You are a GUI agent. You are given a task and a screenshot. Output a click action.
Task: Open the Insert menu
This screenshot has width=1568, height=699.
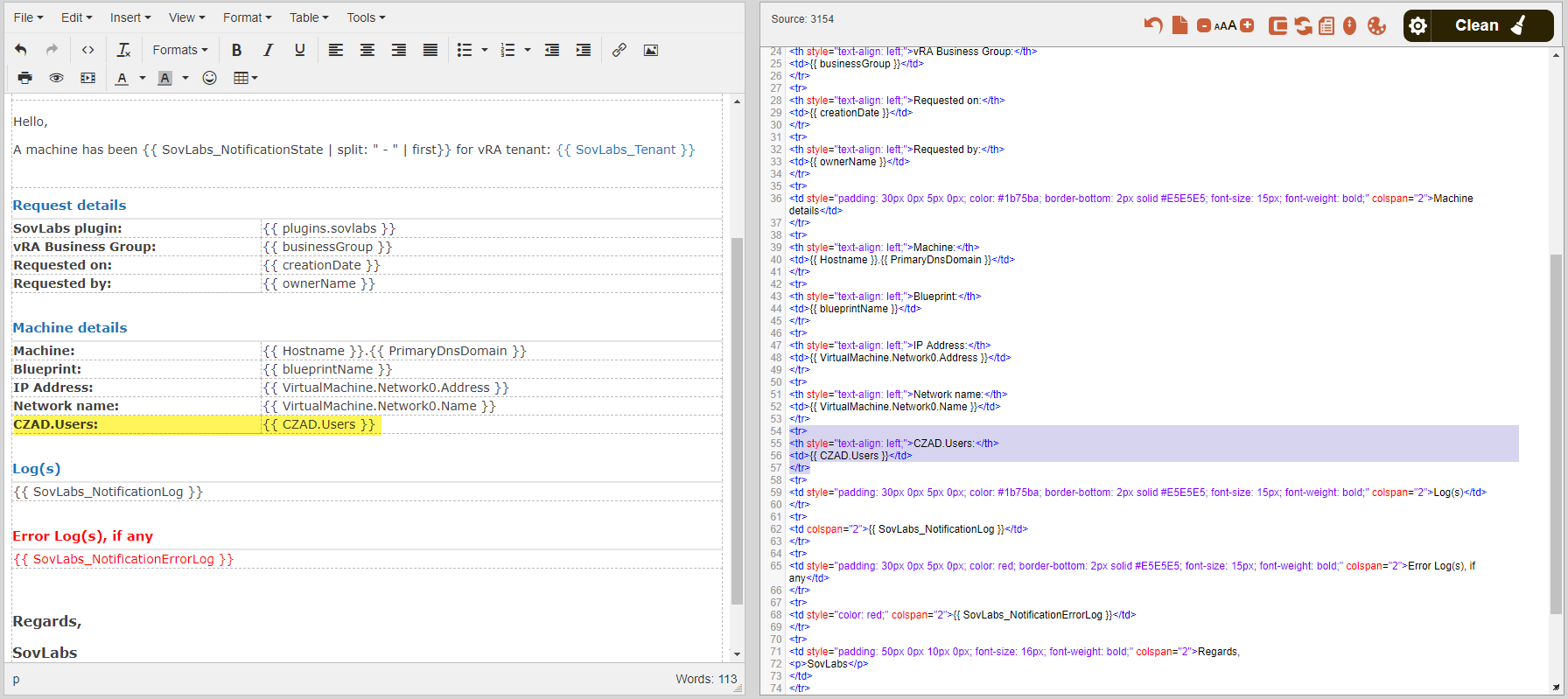tap(129, 17)
